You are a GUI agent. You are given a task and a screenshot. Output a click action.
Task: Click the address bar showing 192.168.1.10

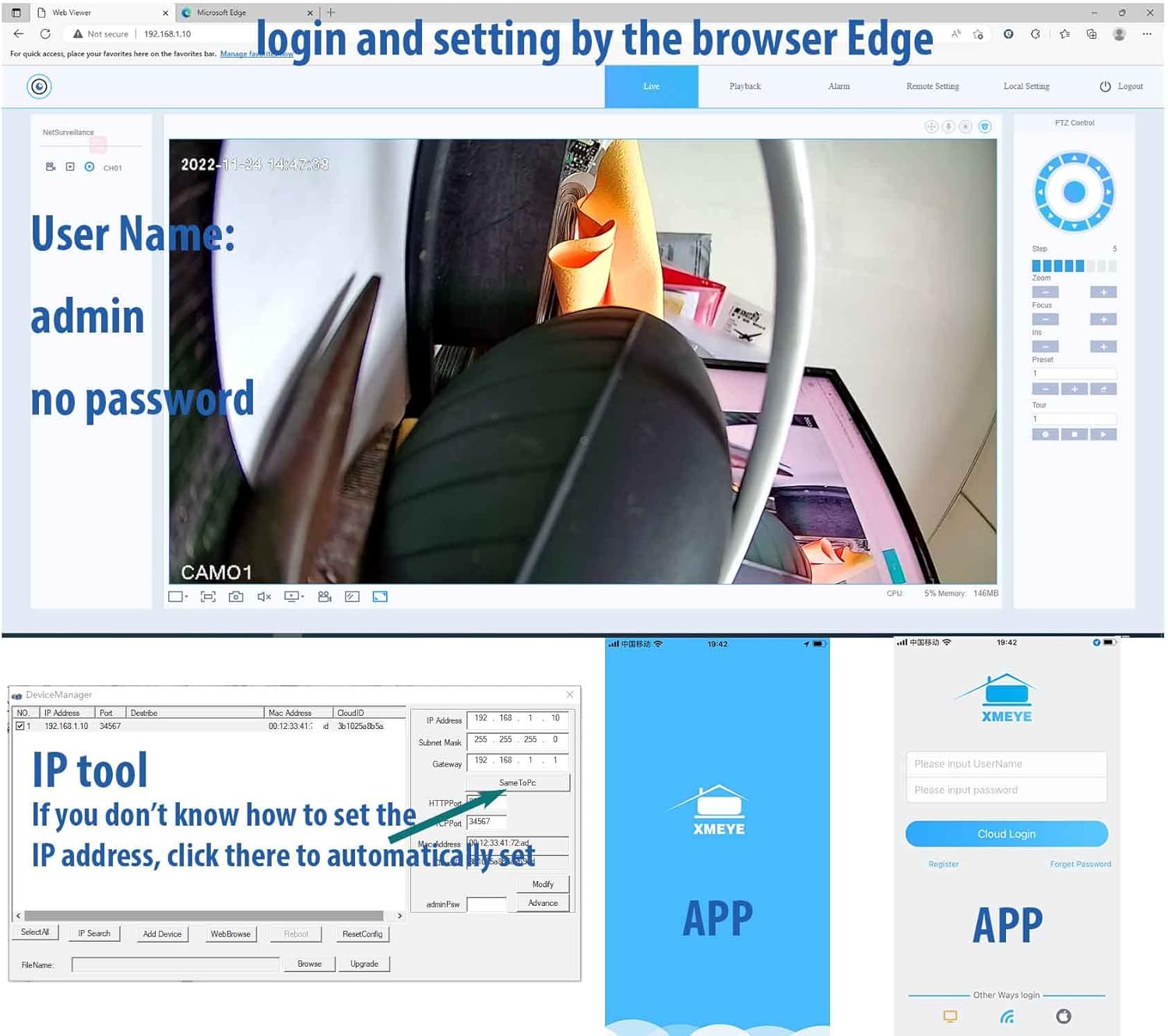click(167, 34)
